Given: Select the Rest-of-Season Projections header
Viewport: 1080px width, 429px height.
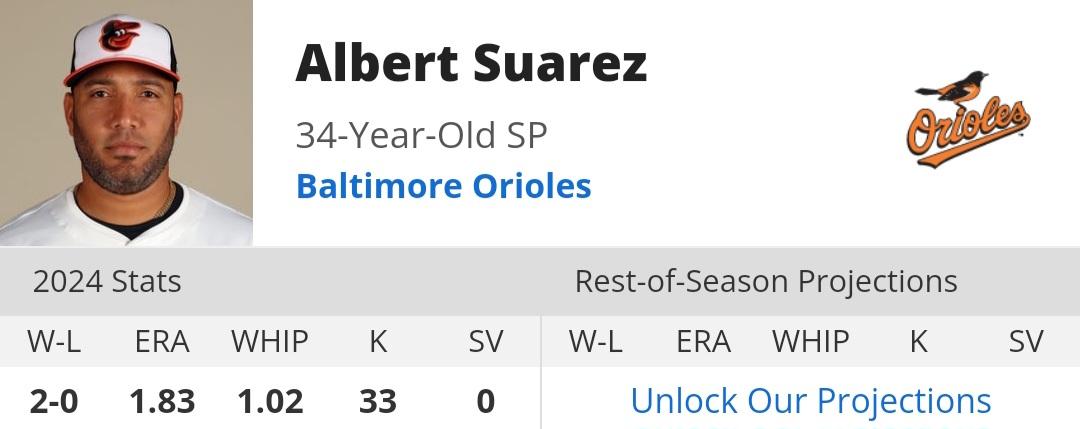Looking at the screenshot, I should tap(766, 282).
